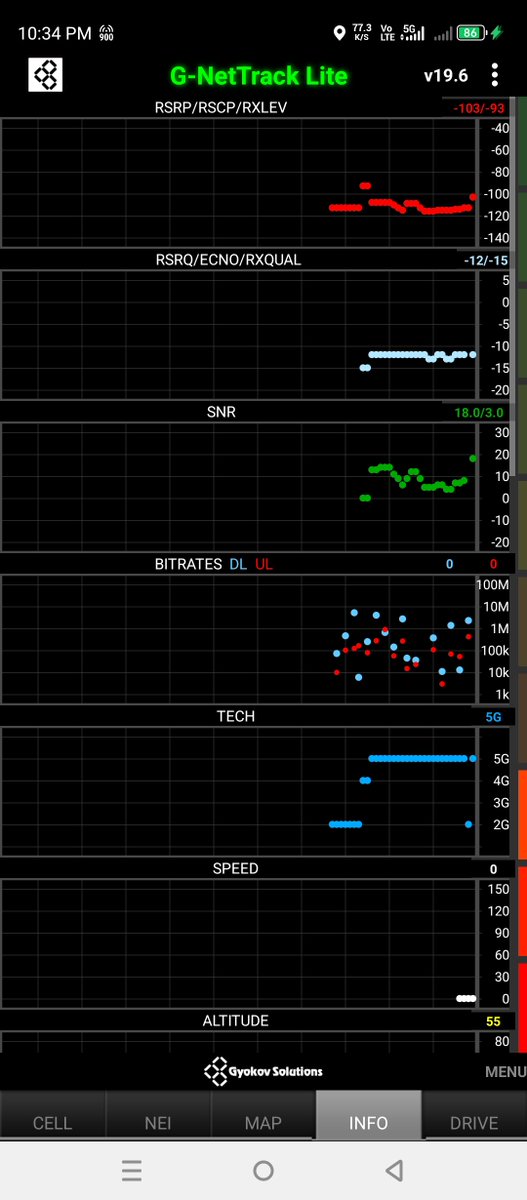Viewport: 527px width, 1200px height.
Task: Tap the 10:34 PM clock
Action: (x=55, y=33)
